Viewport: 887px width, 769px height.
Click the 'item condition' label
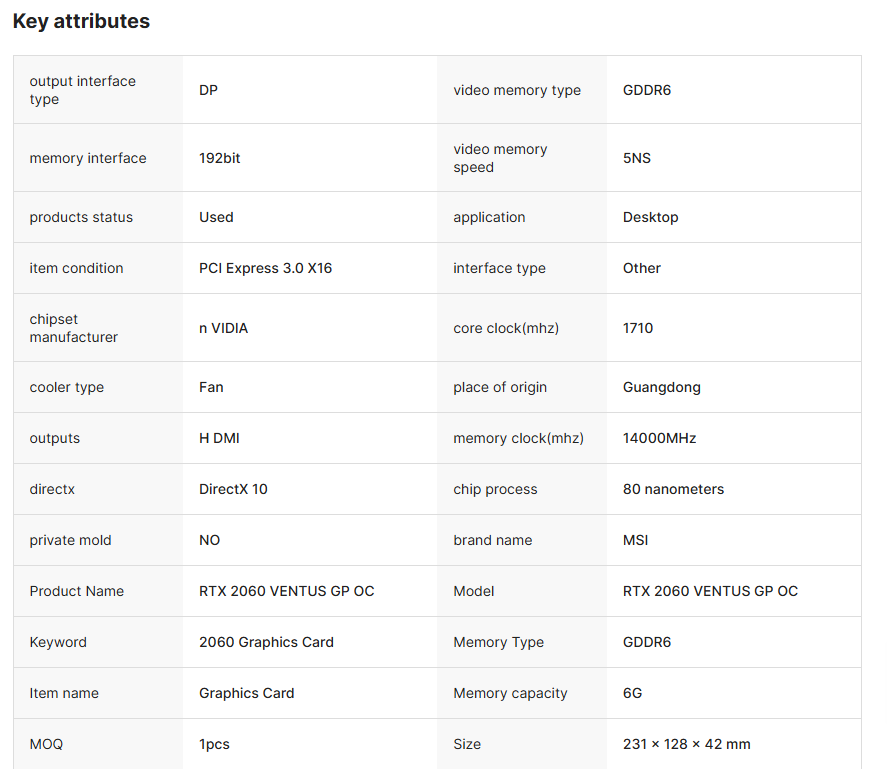(76, 268)
